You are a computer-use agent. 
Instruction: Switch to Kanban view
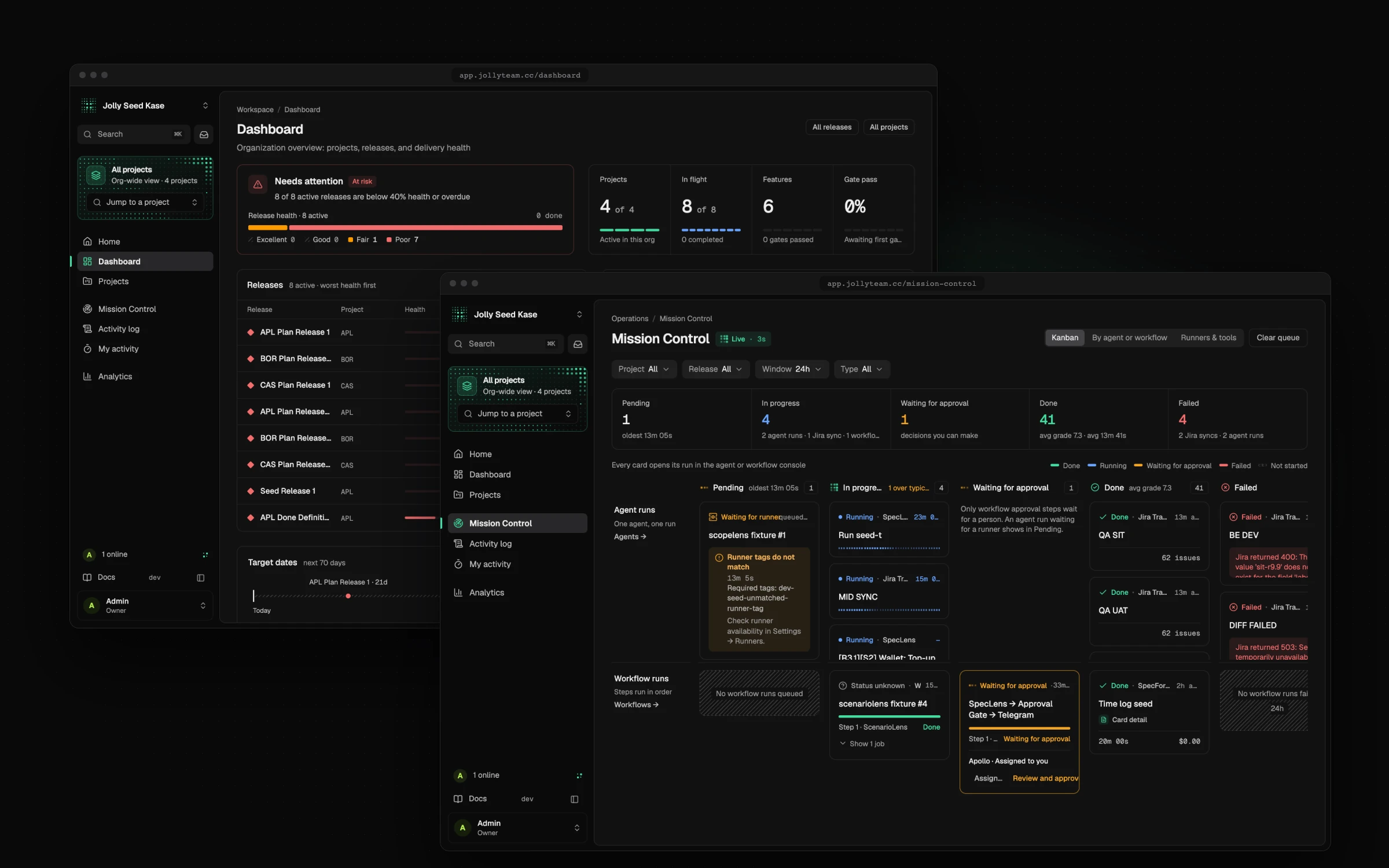[x=1065, y=338]
